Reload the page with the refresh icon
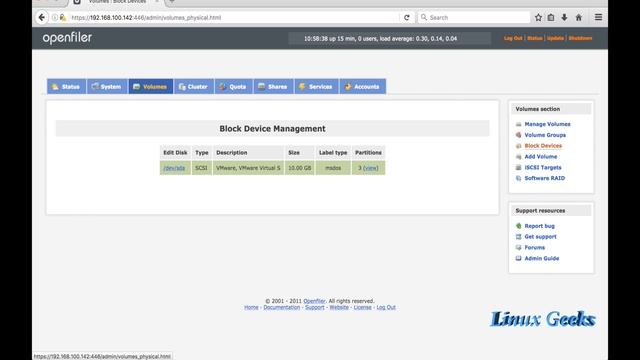 coord(407,18)
